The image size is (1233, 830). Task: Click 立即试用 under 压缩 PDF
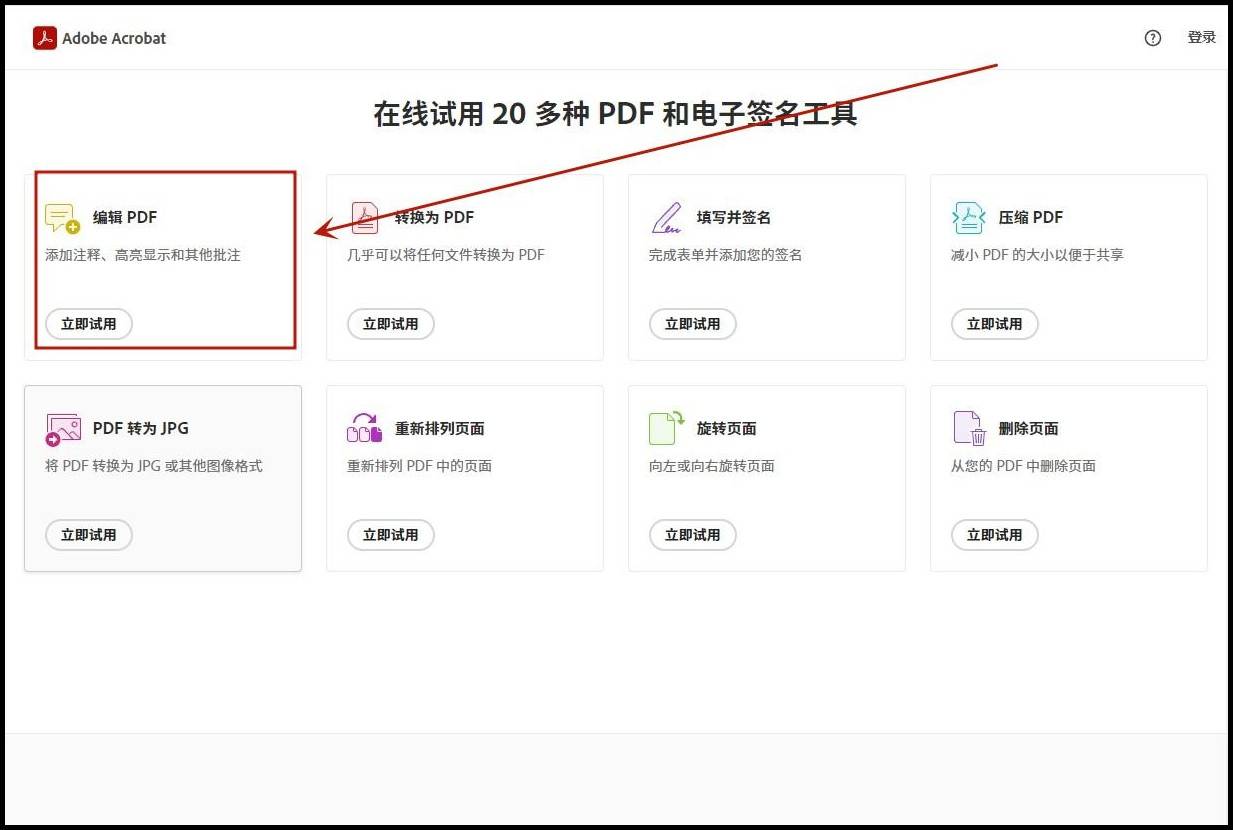pyautogui.click(x=995, y=324)
